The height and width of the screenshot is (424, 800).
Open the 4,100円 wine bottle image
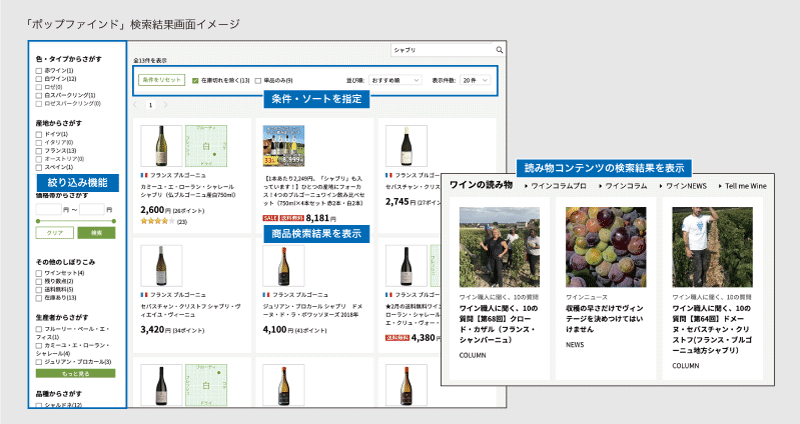(284, 266)
